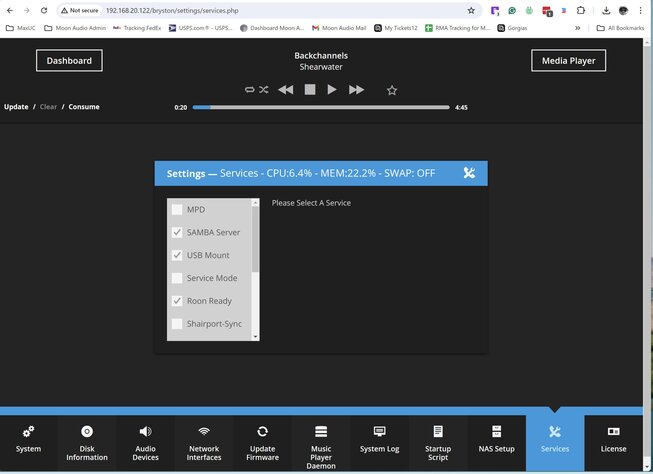Click the Not secure site badge
This screenshot has width=653, height=474.
(x=80, y=10)
